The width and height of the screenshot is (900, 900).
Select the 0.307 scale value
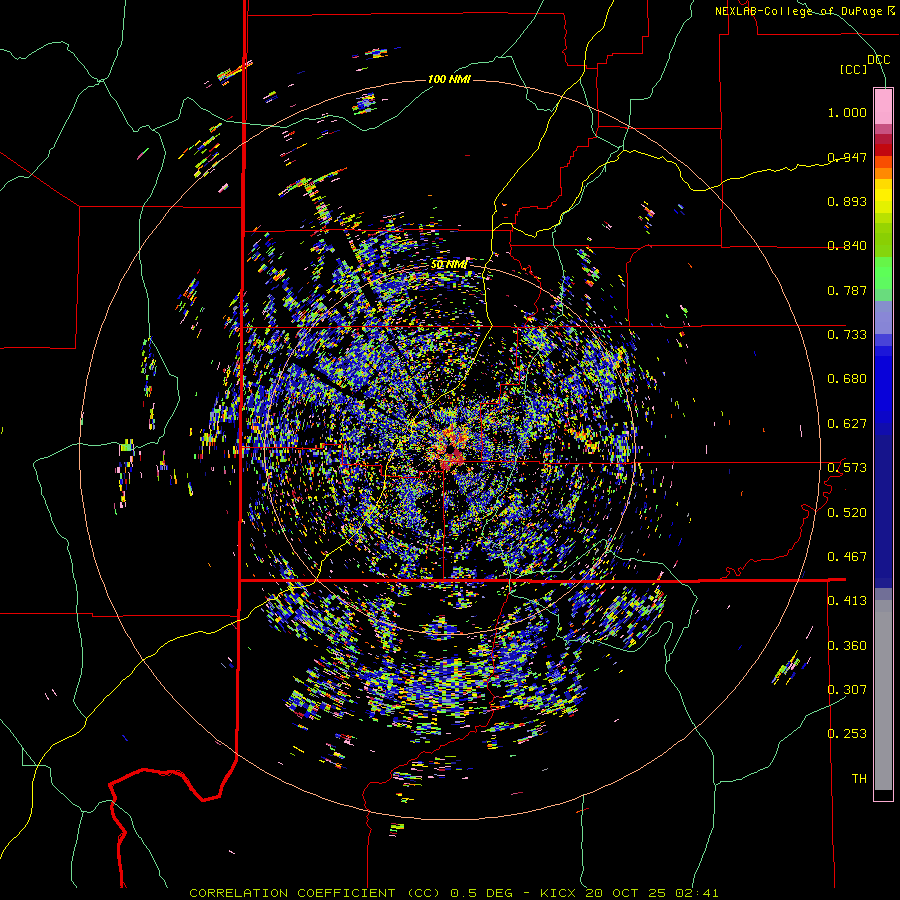[x=847, y=690]
